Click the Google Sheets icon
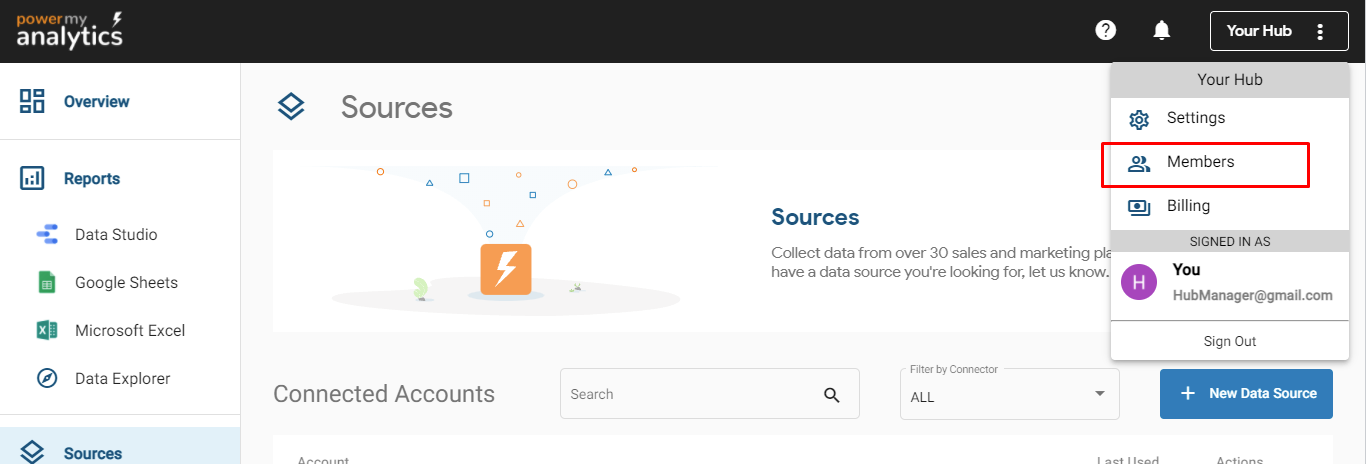This screenshot has height=464, width=1366. (x=47, y=283)
